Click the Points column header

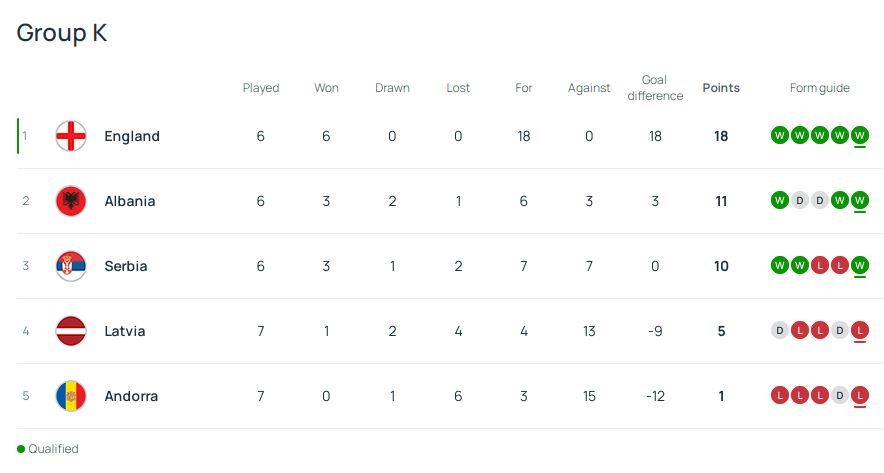[x=721, y=88]
